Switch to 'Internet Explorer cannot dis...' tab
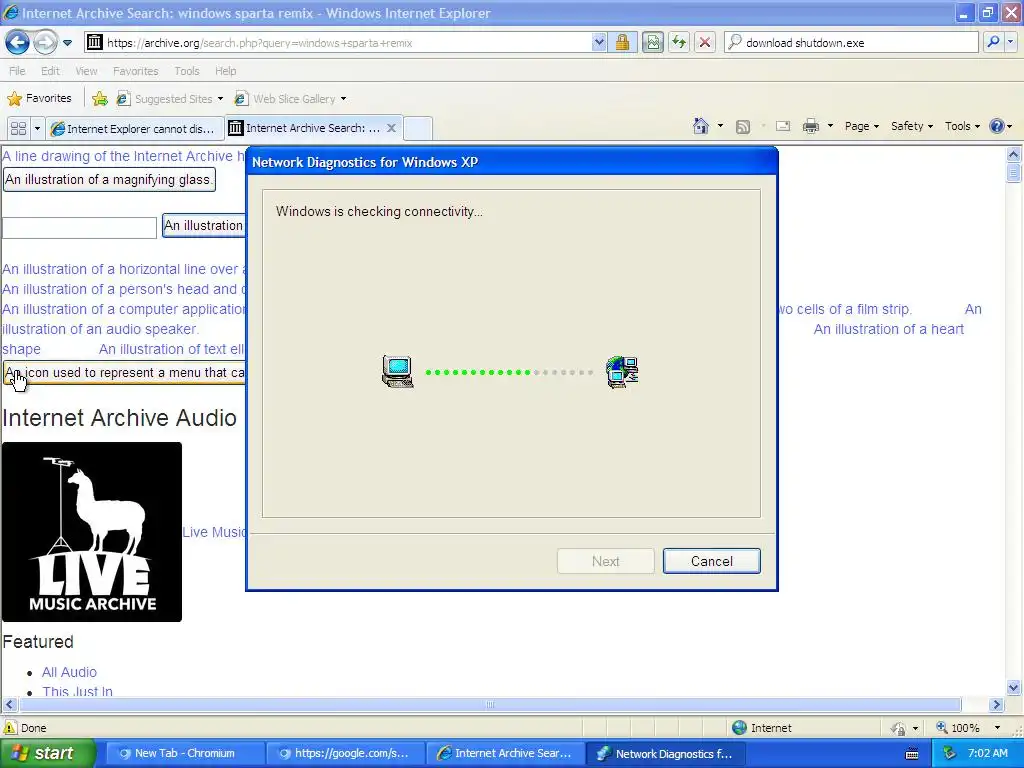Viewport: 1024px width, 768px height. [x=134, y=129]
